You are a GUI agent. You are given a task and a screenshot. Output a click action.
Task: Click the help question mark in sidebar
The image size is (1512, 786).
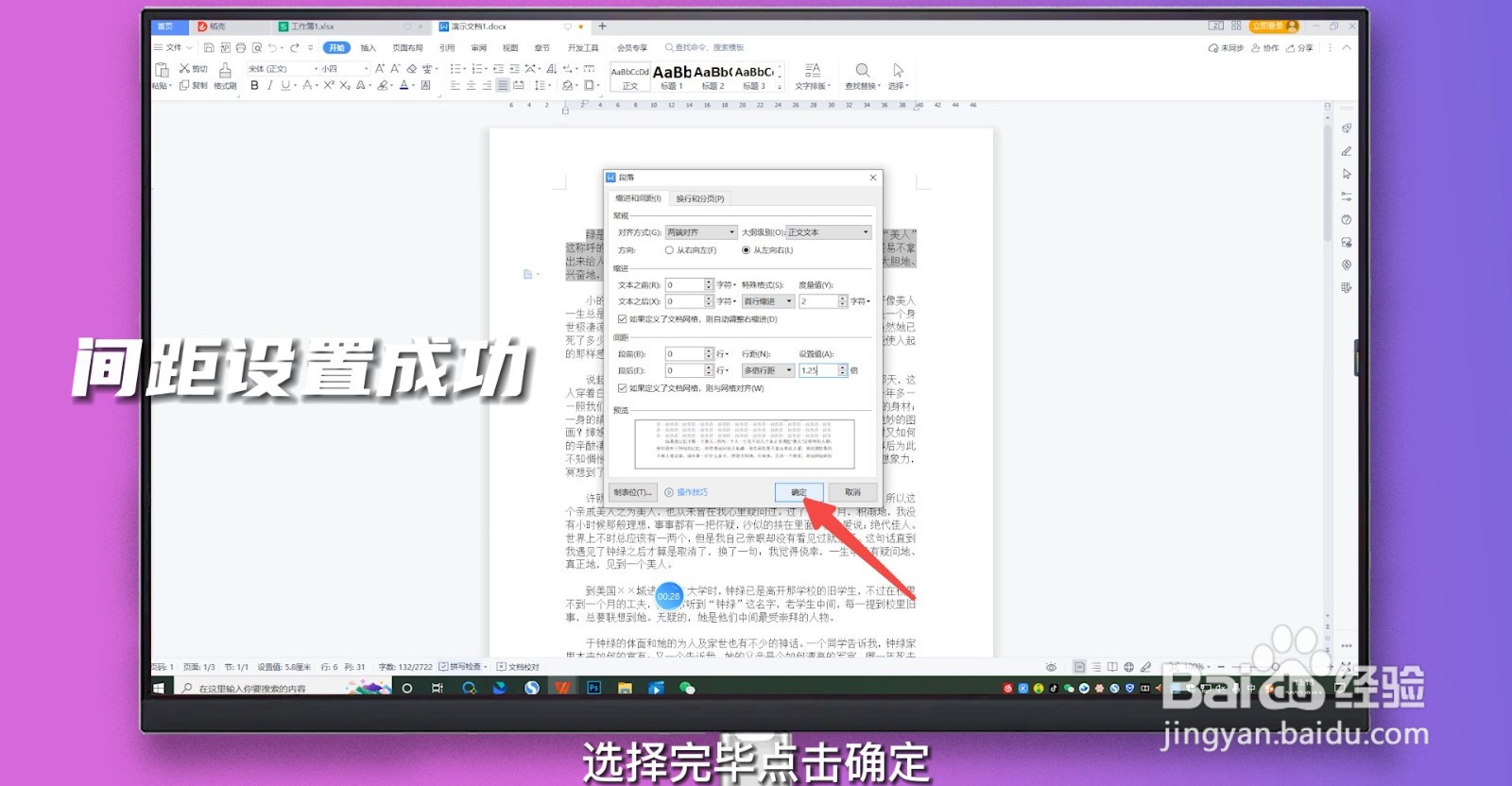coord(1347,219)
